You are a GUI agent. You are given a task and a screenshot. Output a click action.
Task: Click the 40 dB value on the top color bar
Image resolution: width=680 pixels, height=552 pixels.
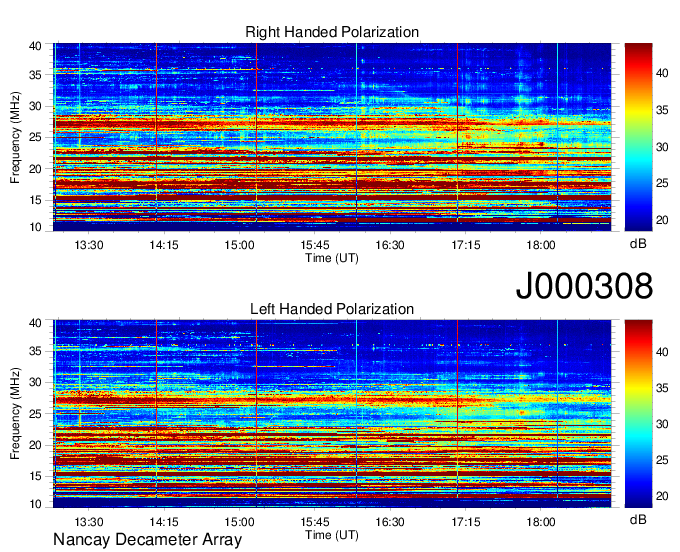click(x=662, y=73)
